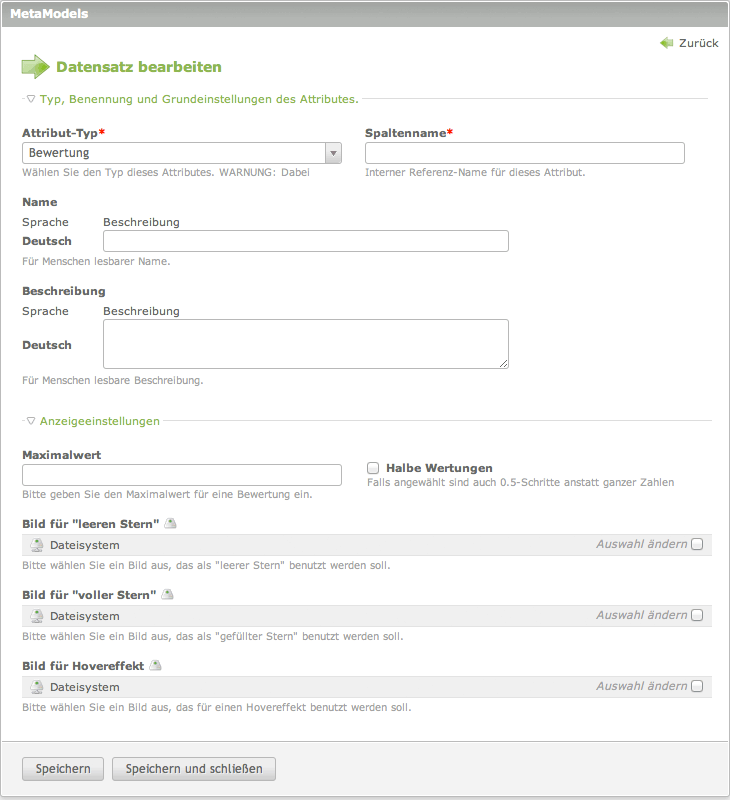The width and height of the screenshot is (730, 800).
Task: Click the file picker icon next to Hovereffekt label
Action: pyautogui.click(x=155, y=665)
